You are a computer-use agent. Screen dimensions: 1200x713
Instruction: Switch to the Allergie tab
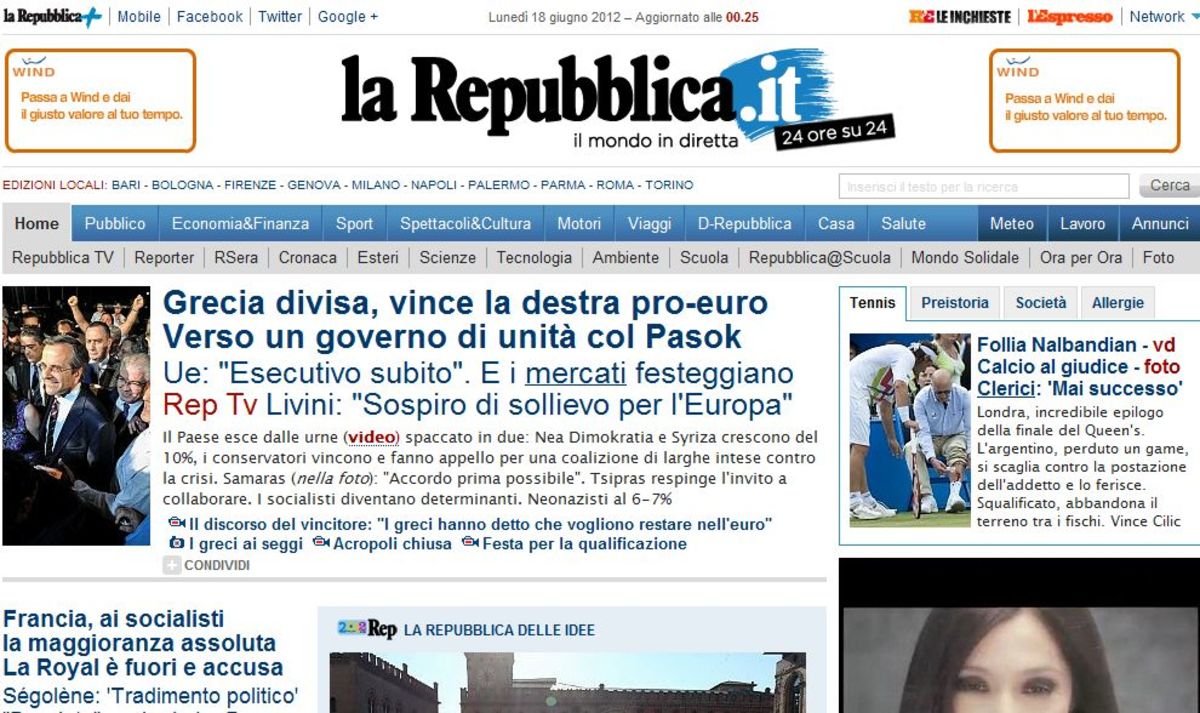click(x=1118, y=303)
